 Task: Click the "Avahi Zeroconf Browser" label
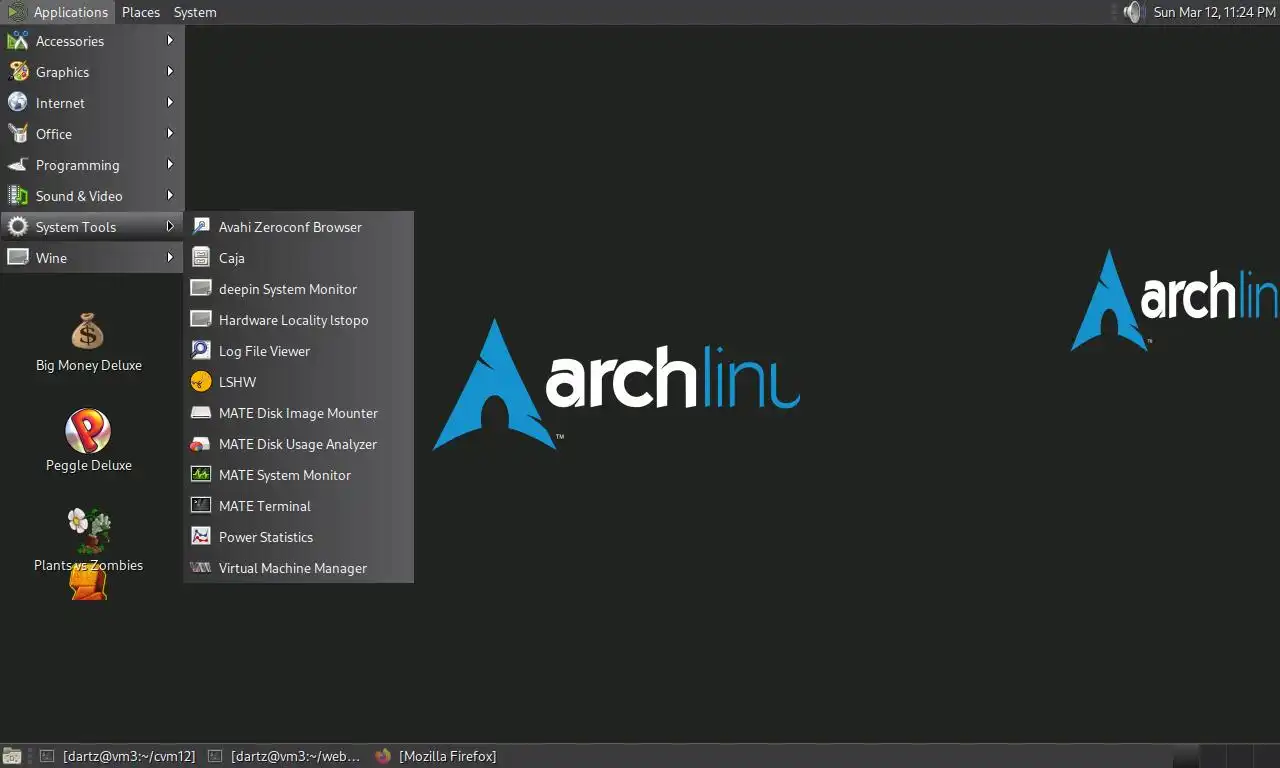[290, 227]
